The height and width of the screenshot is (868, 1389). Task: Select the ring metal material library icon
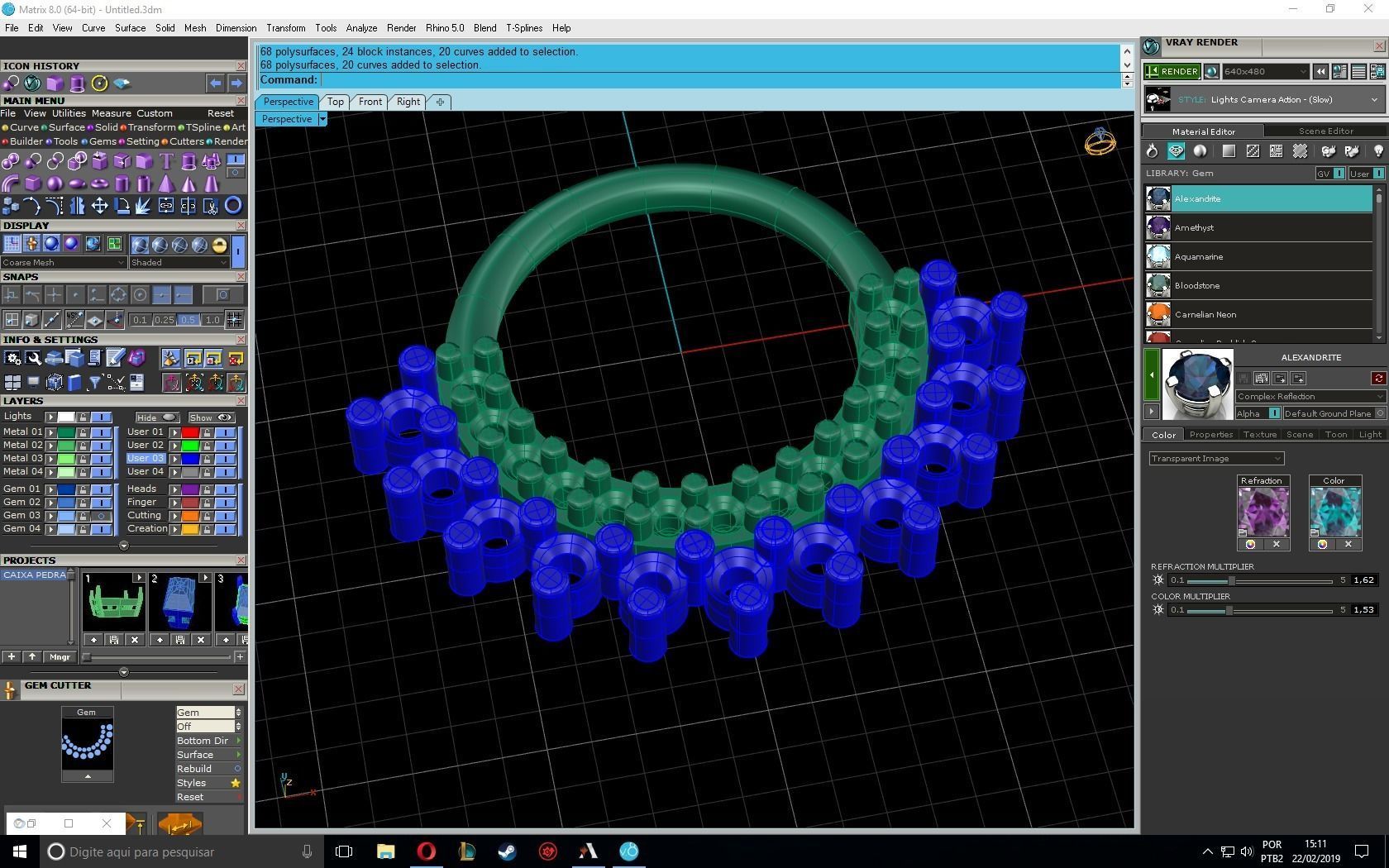click(1153, 151)
